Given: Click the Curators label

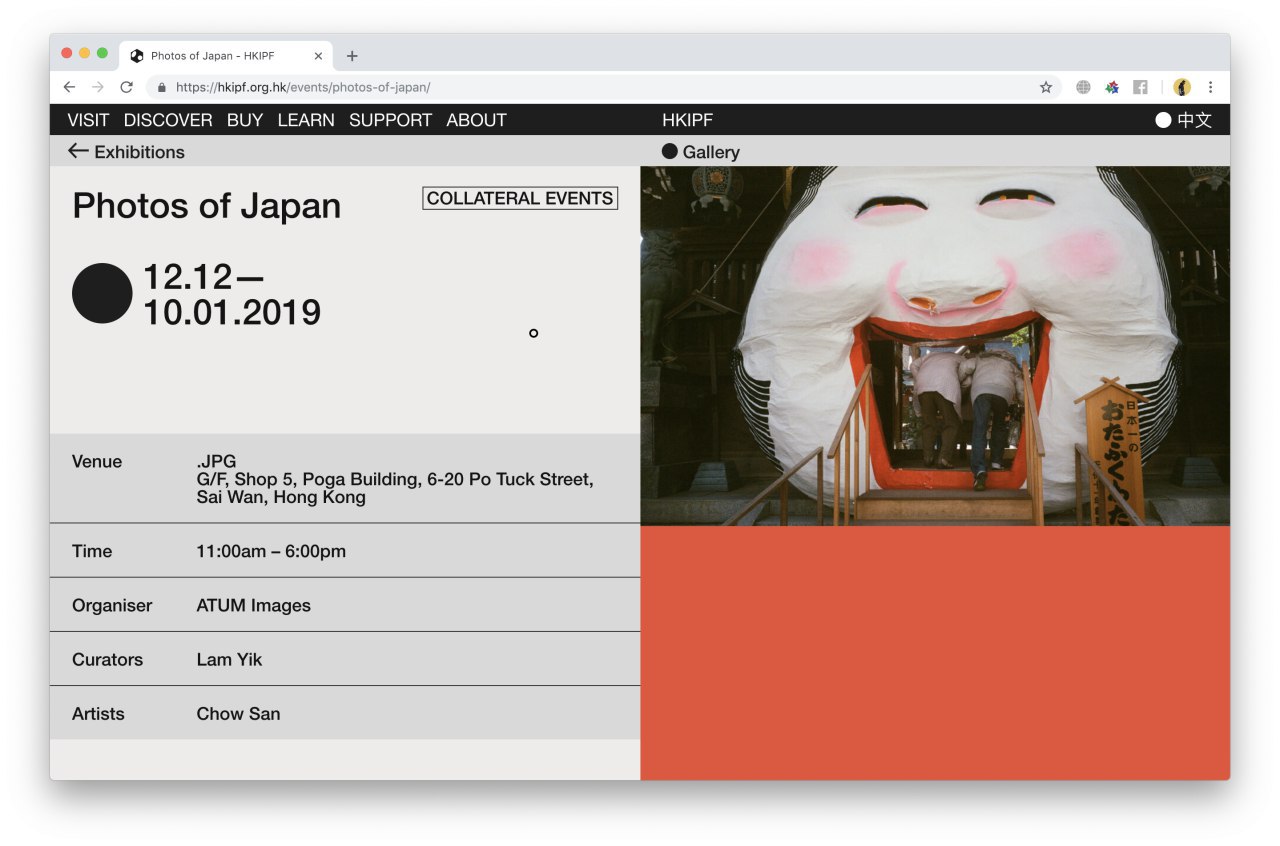Looking at the screenshot, I should [x=107, y=659].
